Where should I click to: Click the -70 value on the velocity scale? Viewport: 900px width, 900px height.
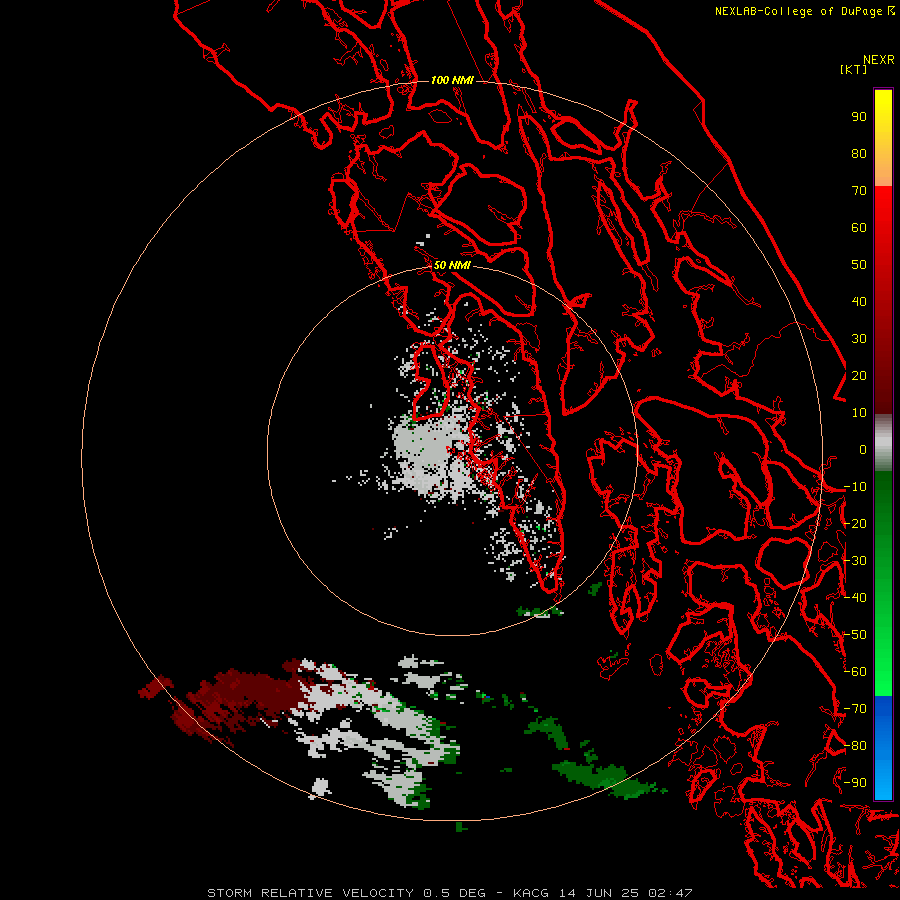click(855, 709)
